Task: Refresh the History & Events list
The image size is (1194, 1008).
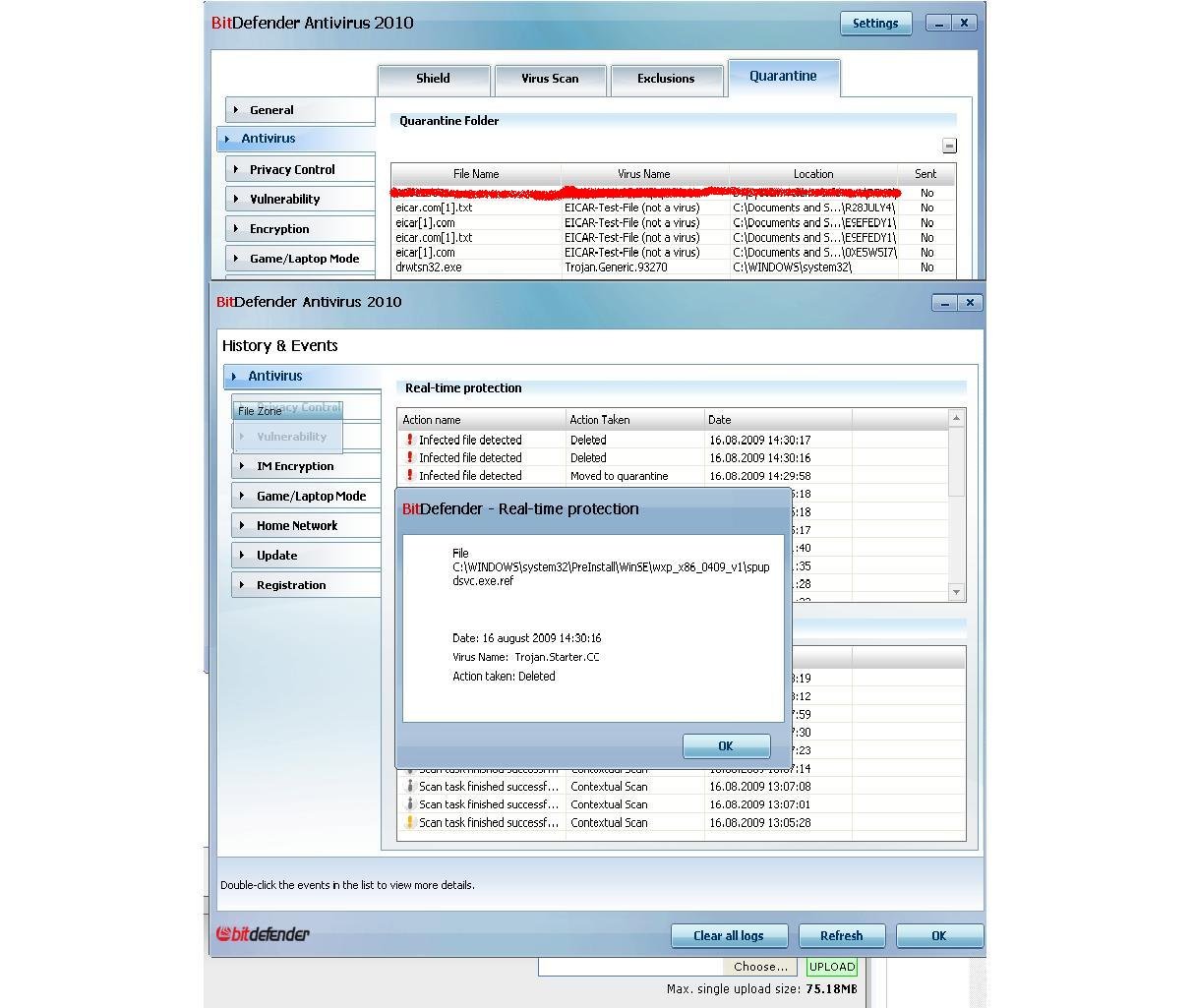Action: click(841, 936)
